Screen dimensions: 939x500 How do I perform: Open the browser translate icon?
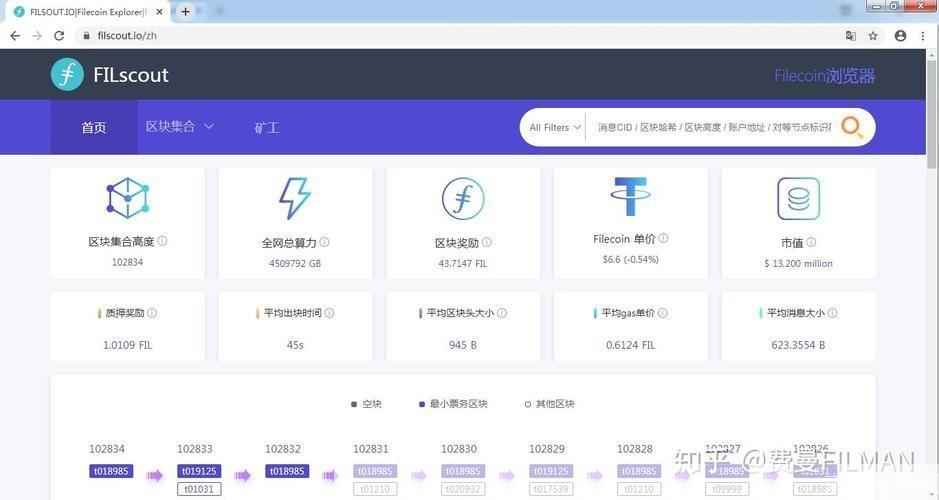pyautogui.click(x=850, y=36)
